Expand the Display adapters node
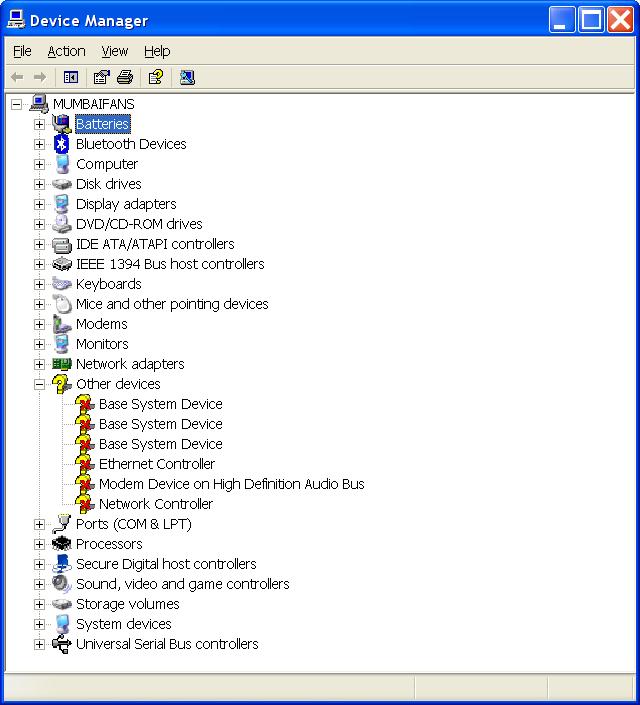 click(39, 204)
